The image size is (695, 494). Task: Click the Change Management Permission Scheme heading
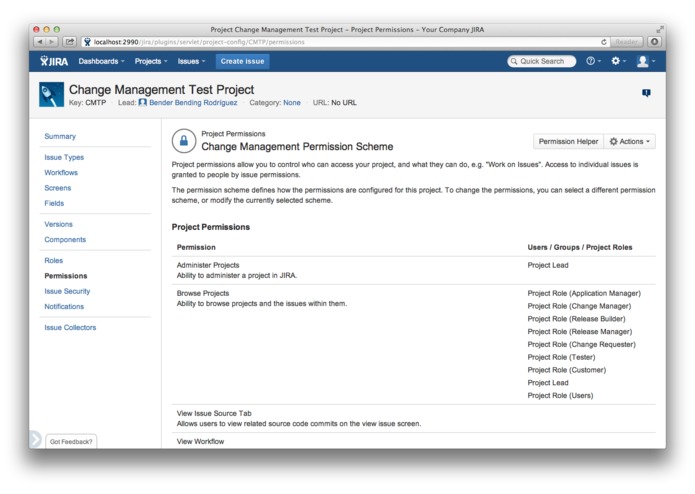297,147
